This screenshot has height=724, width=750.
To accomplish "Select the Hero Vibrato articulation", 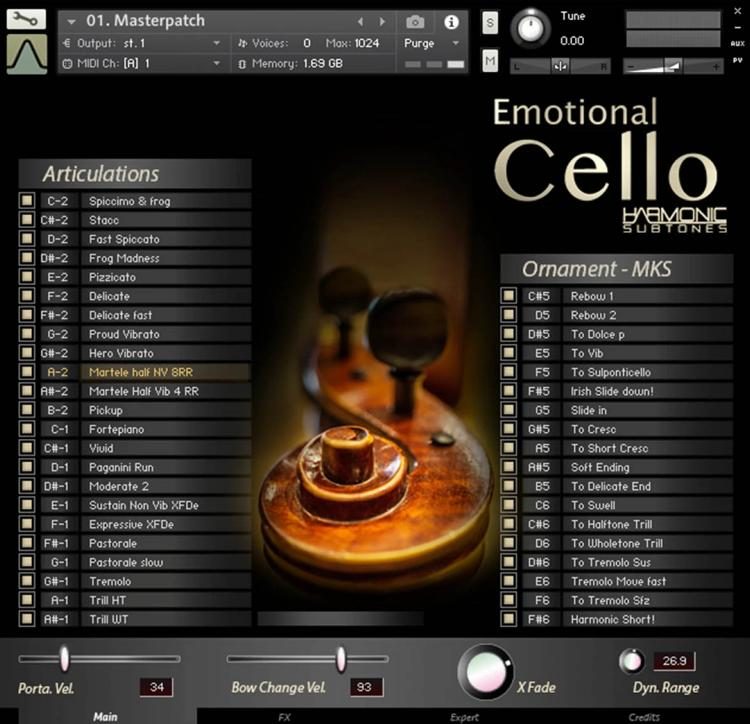I will click(165, 353).
